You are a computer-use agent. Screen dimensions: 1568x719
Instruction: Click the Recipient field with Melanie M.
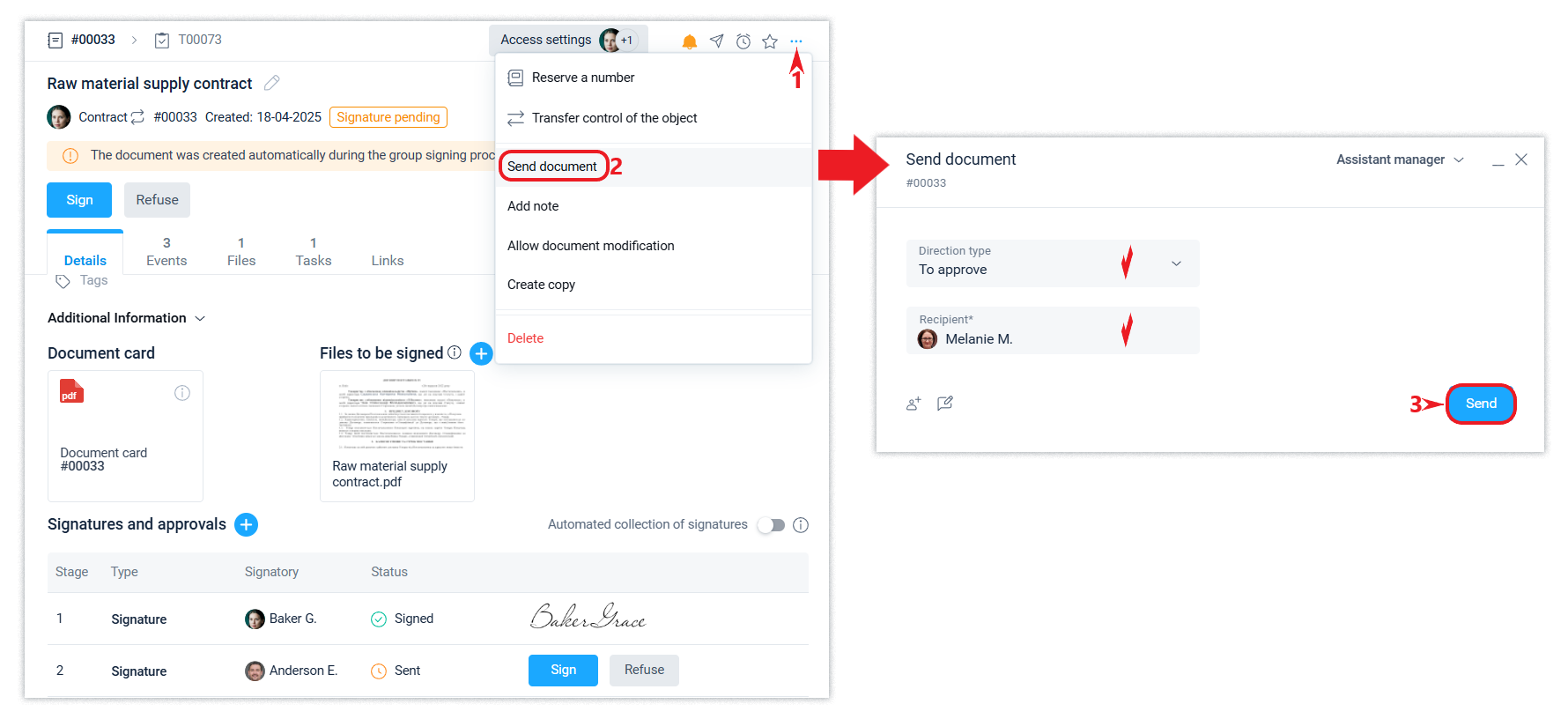pyautogui.click(x=1053, y=330)
